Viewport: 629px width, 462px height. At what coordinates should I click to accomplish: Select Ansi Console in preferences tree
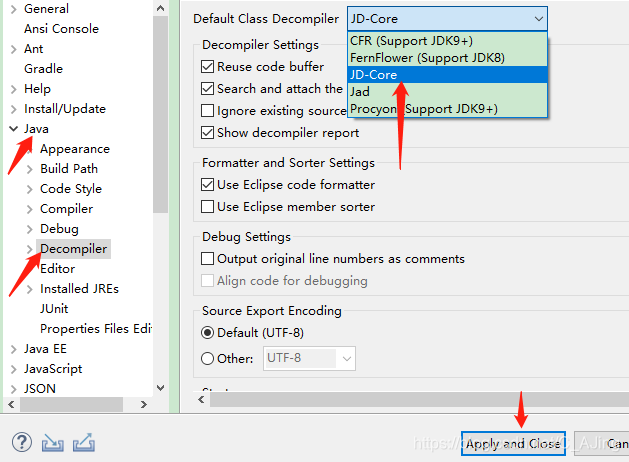pyautogui.click(x=61, y=29)
